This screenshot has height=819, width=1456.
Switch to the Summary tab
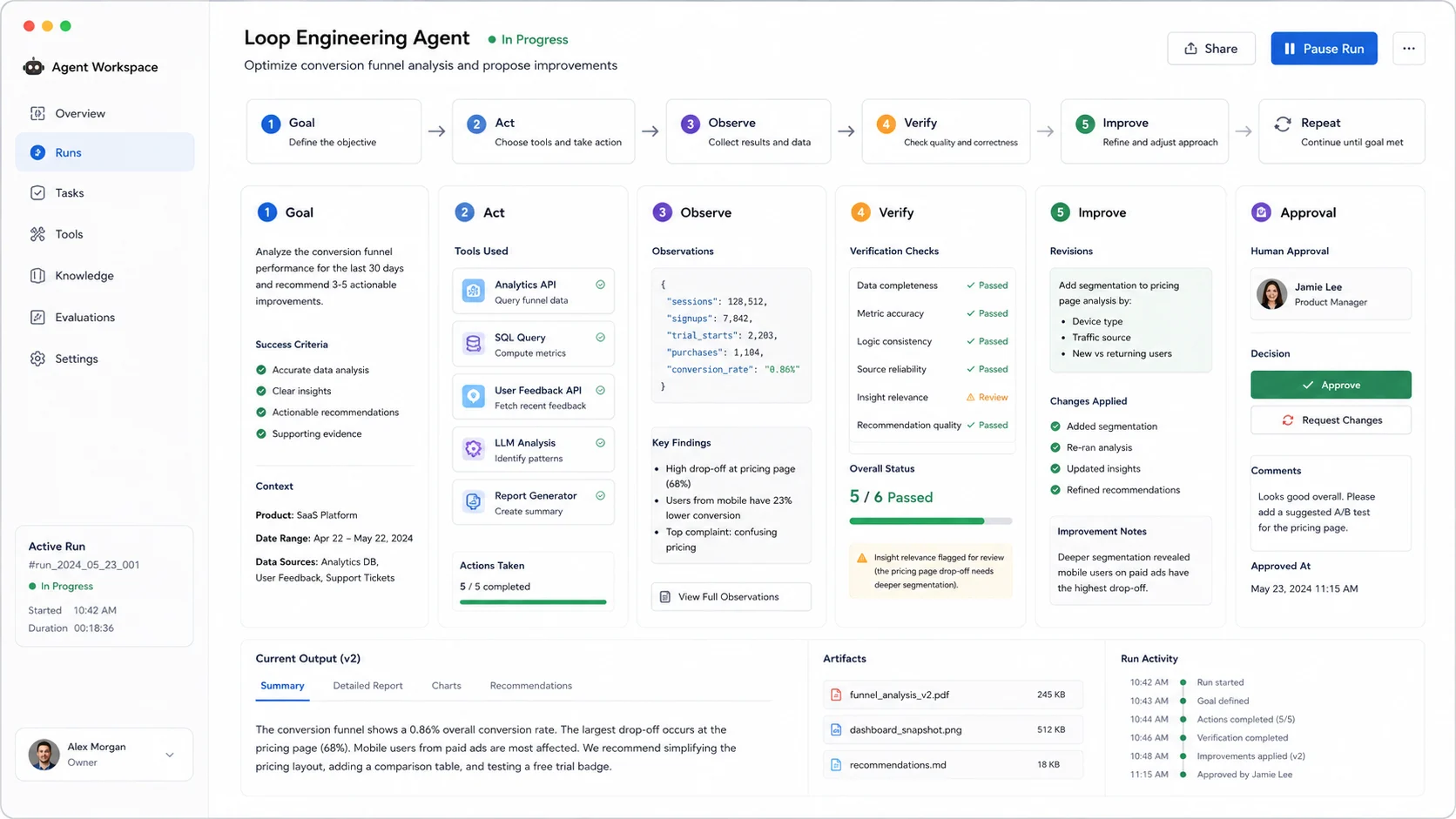click(282, 686)
